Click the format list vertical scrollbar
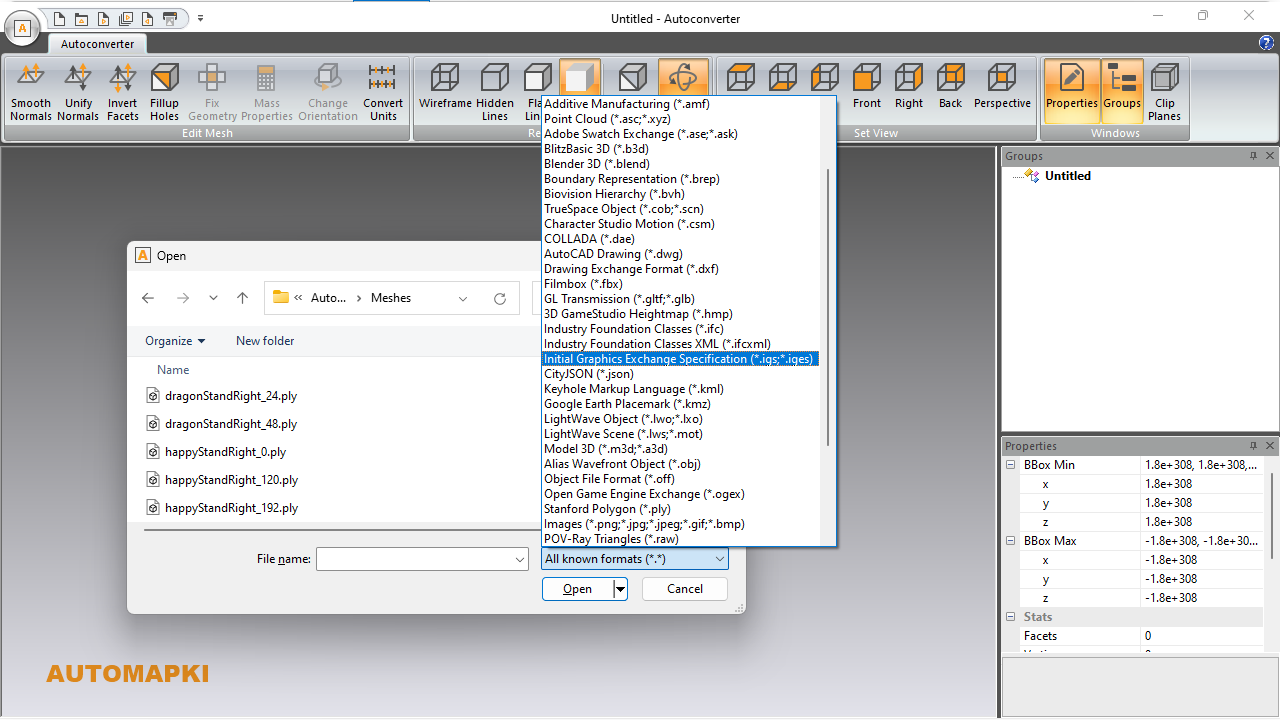The width and height of the screenshot is (1280, 720). tap(827, 306)
